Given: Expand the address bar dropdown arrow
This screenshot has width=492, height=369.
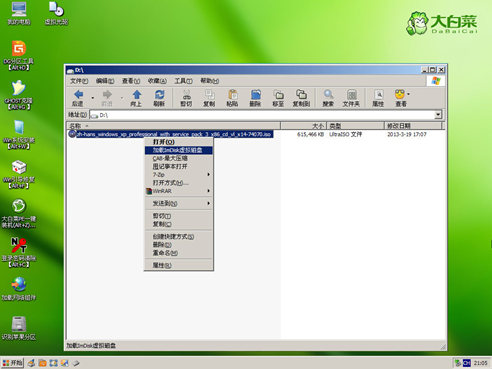Looking at the screenshot, I should (x=438, y=115).
